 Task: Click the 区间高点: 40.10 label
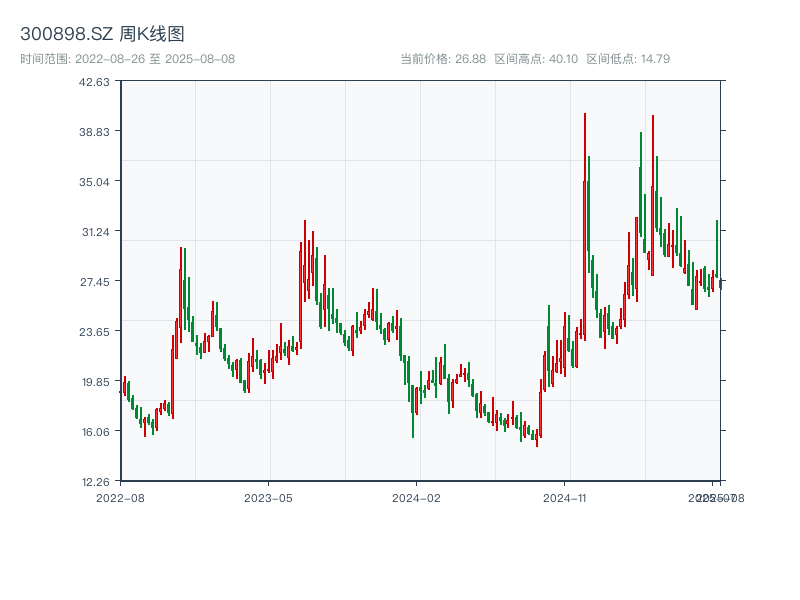pyautogui.click(x=536, y=59)
